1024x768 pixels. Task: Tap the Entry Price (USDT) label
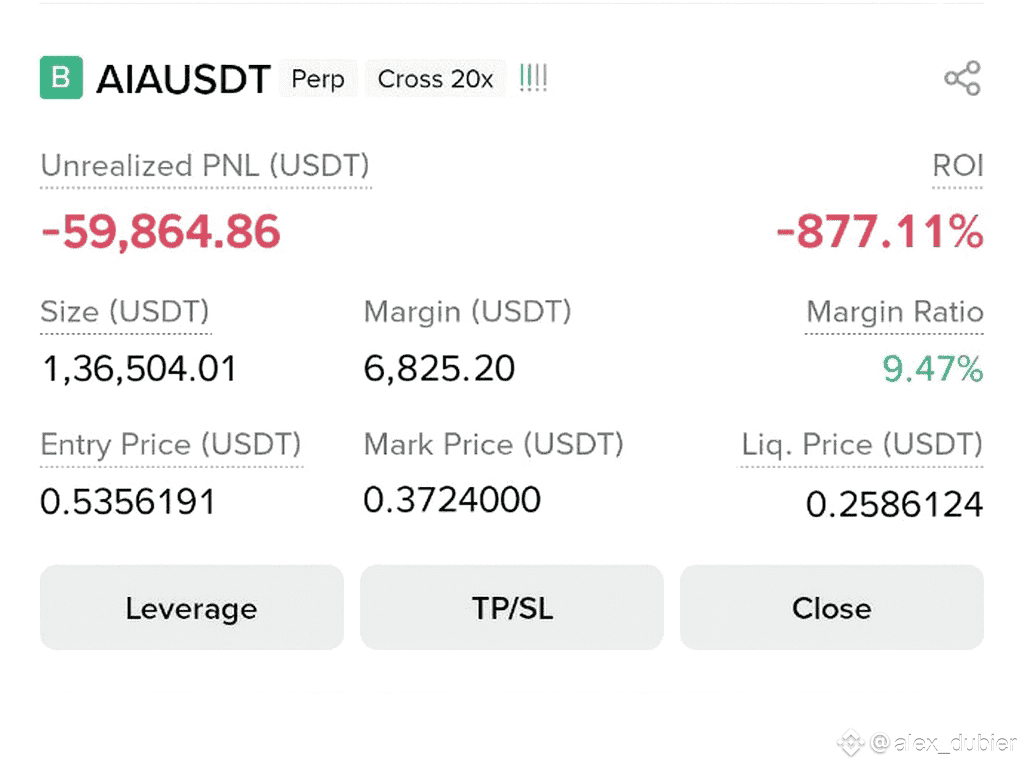pos(170,445)
